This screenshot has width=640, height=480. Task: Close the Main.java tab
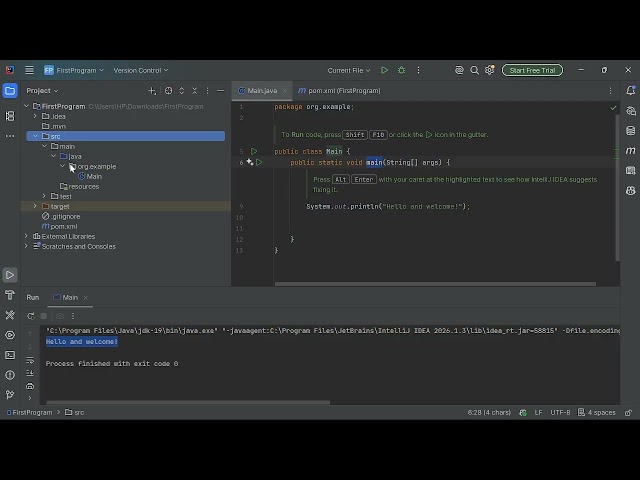[x=284, y=91]
